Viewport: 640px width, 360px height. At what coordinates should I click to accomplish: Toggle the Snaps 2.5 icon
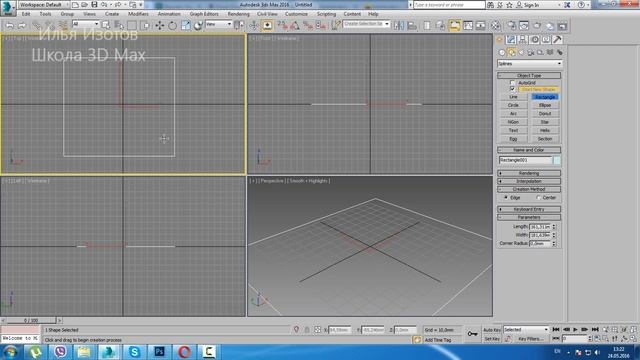282,25
